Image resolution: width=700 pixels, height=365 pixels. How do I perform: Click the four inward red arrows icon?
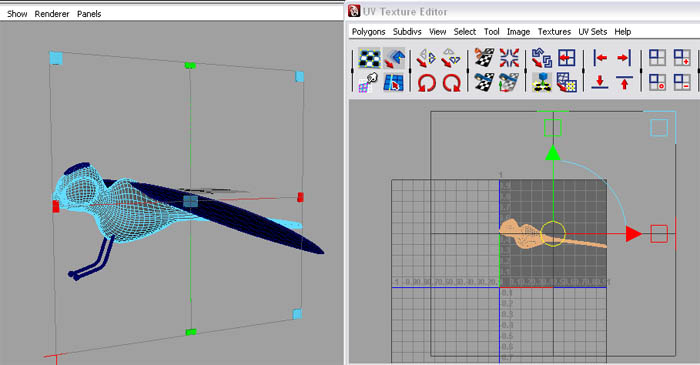coord(509,58)
